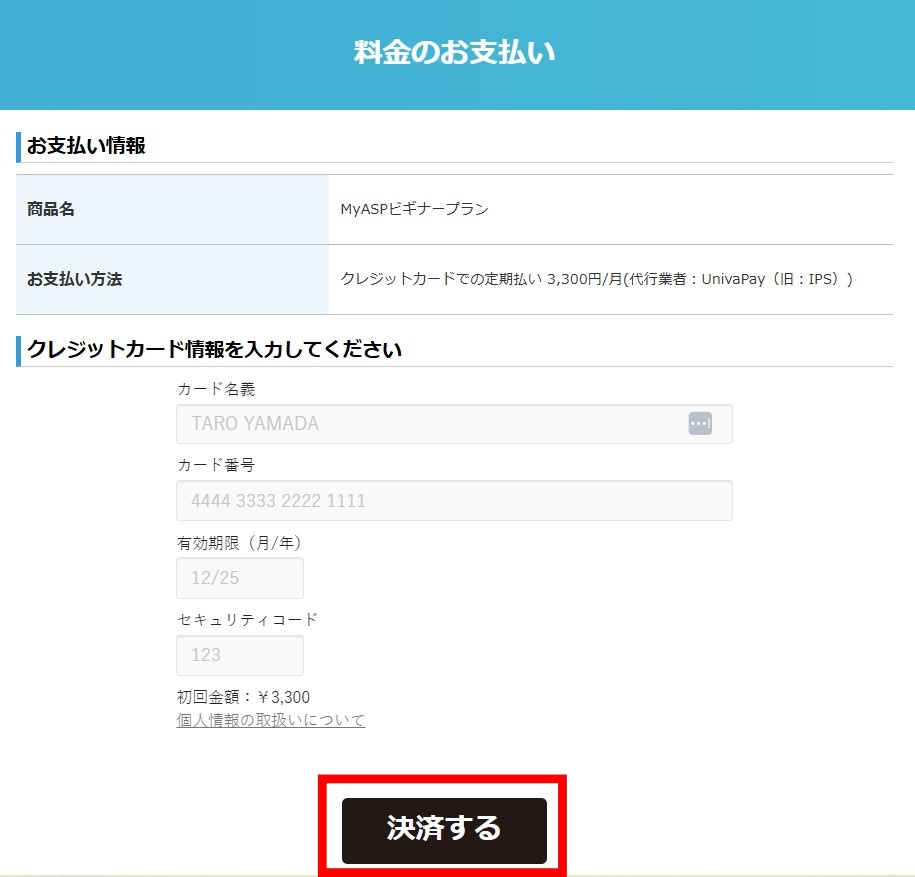Focus the カード名義 input field
Screen dimensions: 915x877
point(454,424)
